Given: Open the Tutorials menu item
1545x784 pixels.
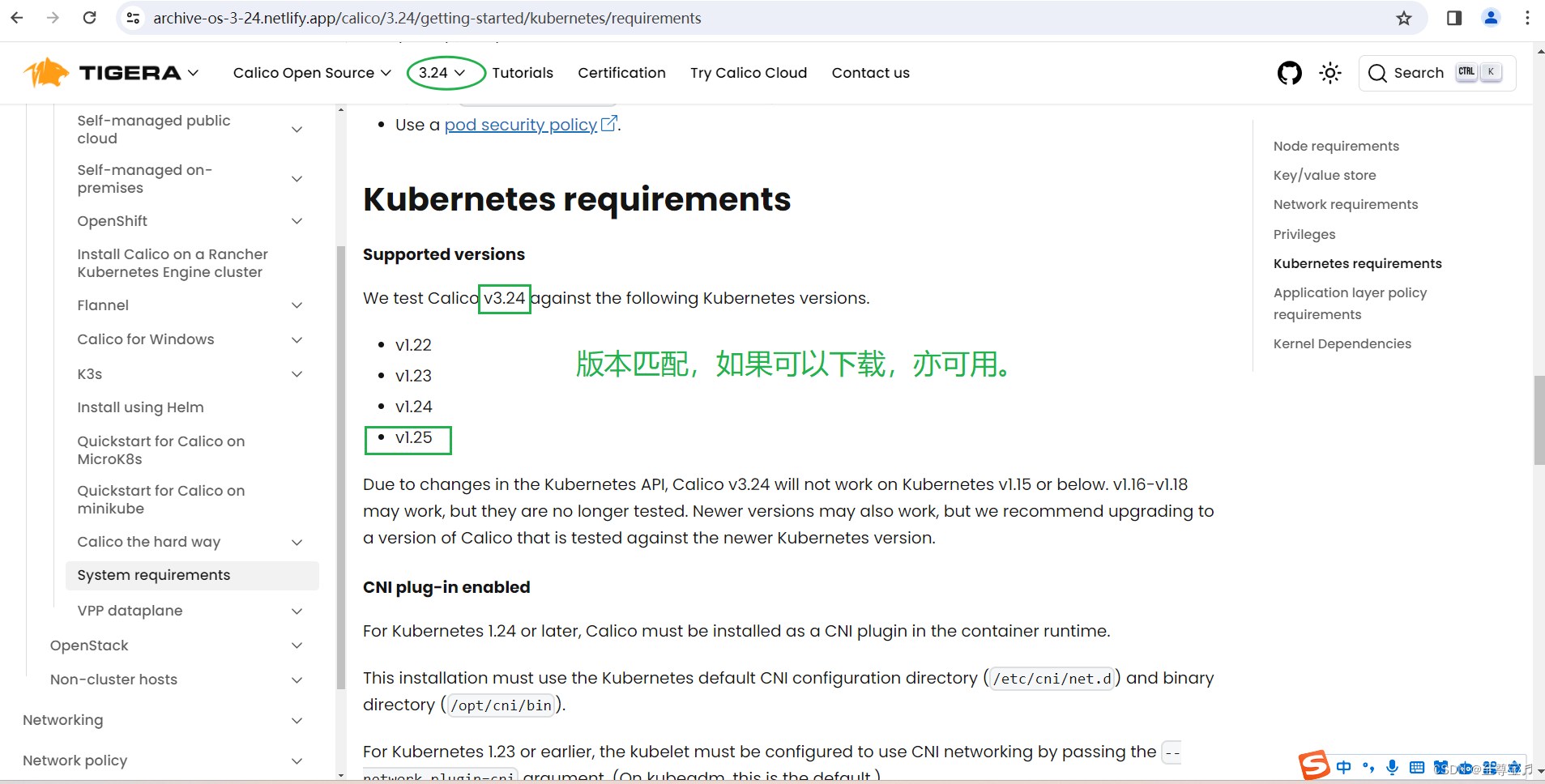Looking at the screenshot, I should tap(523, 73).
